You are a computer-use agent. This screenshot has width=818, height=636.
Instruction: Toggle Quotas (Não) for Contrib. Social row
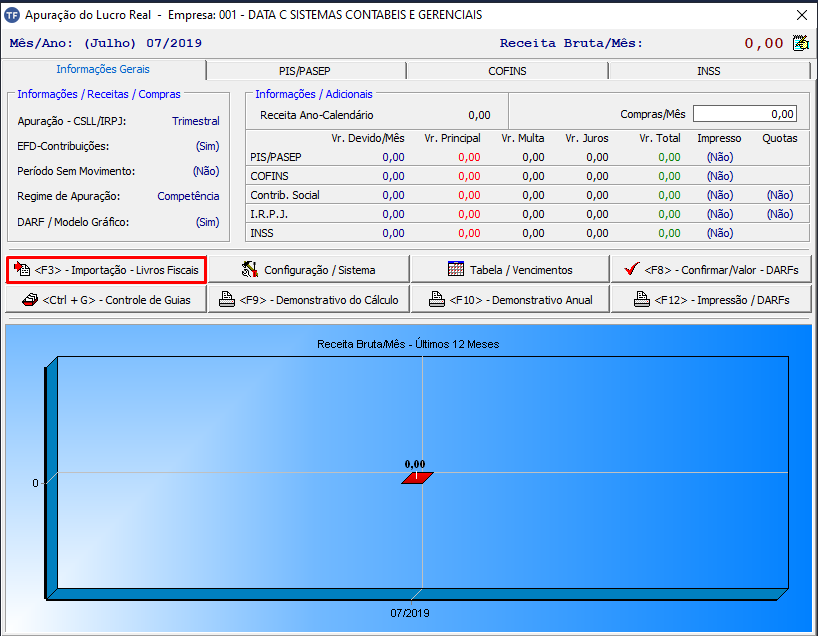click(780, 195)
